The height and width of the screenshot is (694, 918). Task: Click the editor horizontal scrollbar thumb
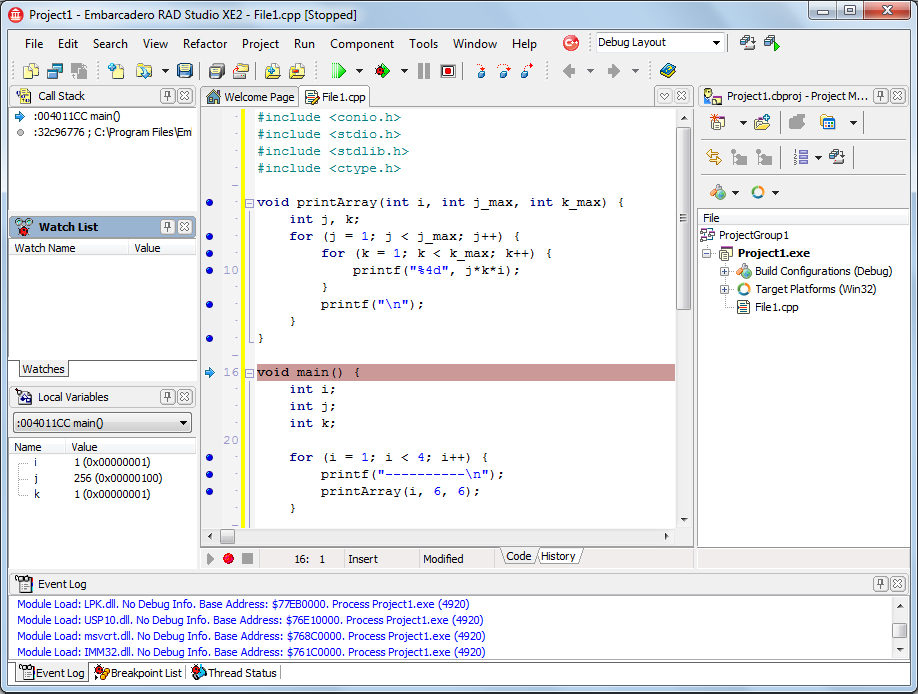(x=227, y=536)
